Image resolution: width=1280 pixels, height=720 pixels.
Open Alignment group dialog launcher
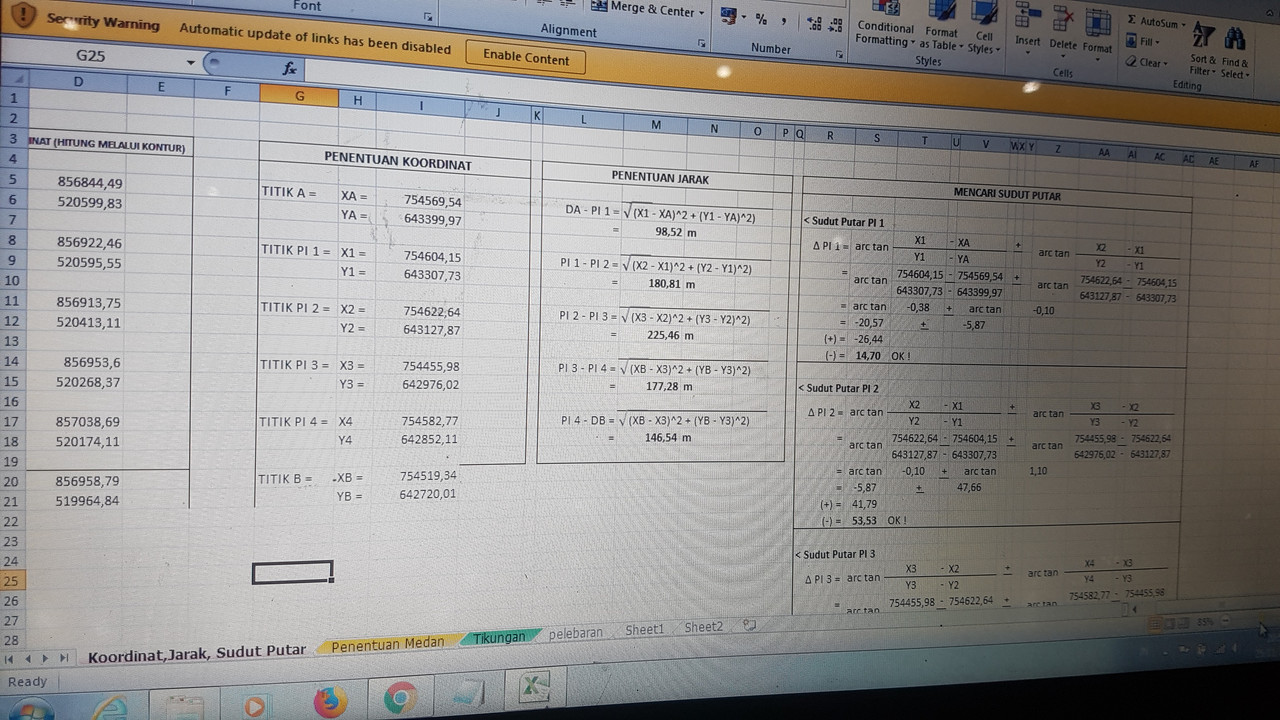[x=702, y=43]
